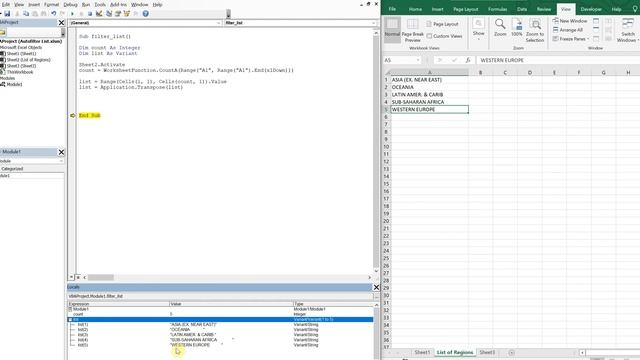Open the Freeze Panes dropdown
This screenshot has width=640, height=360.
point(571,39)
